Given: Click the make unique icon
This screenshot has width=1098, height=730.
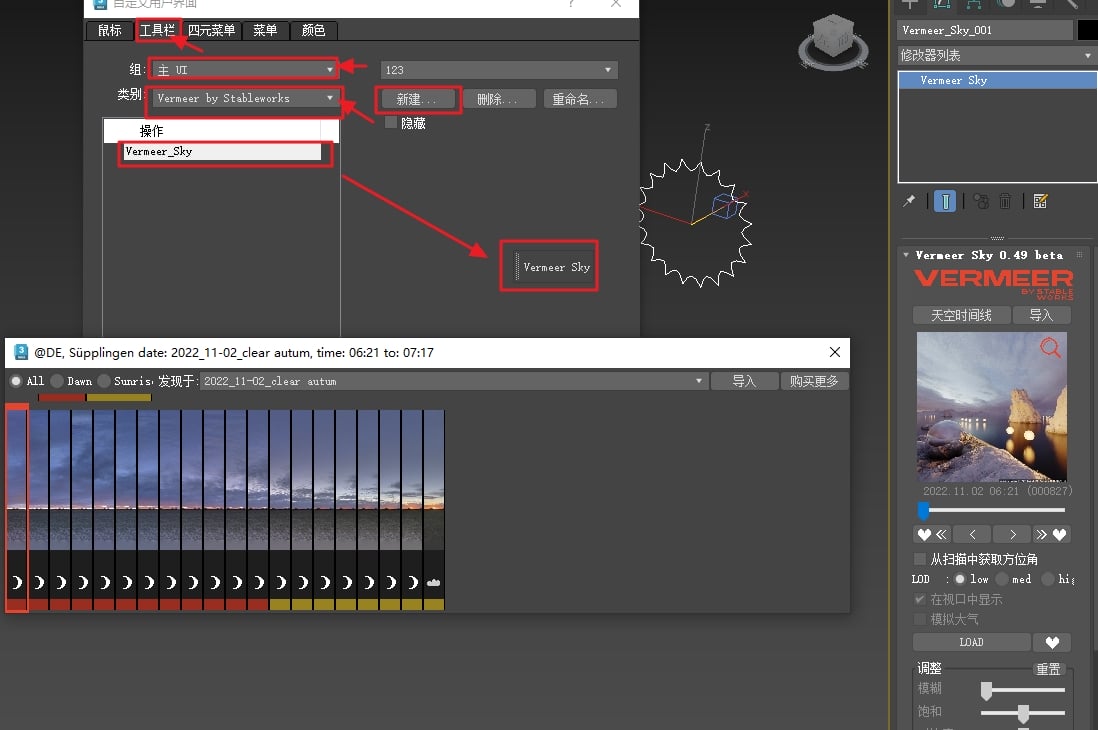Looking at the screenshot, I should pyautogui.click(x=981, y=202).
